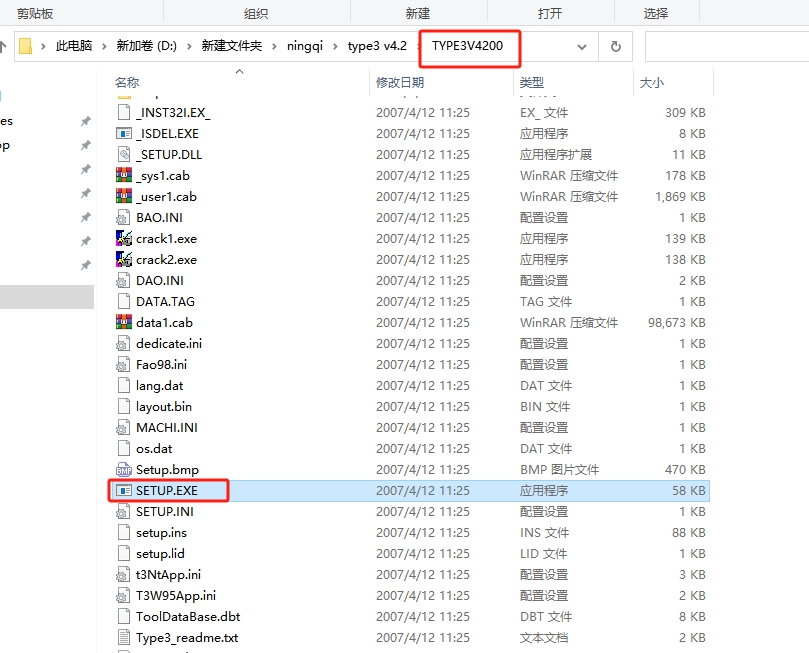The image size is (809, 653).
Task: Open the address bar history dropdown arrow
Action: (582, 46)
